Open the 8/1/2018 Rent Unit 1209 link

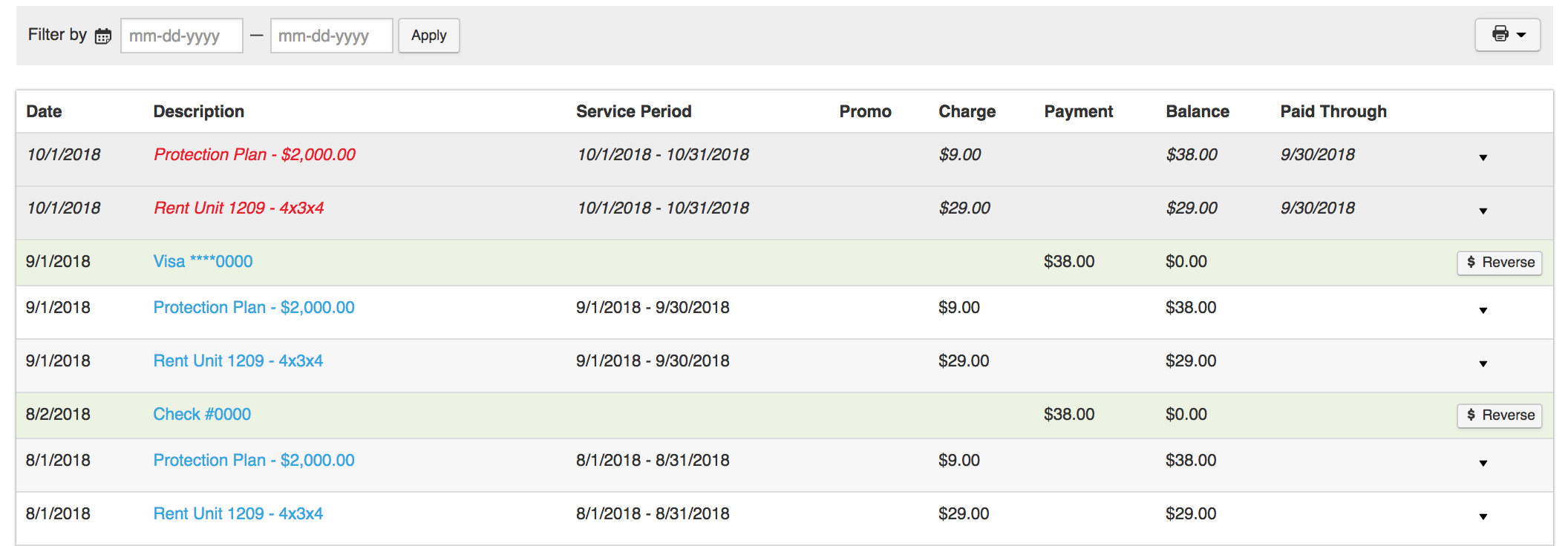(x=238, y=513)
